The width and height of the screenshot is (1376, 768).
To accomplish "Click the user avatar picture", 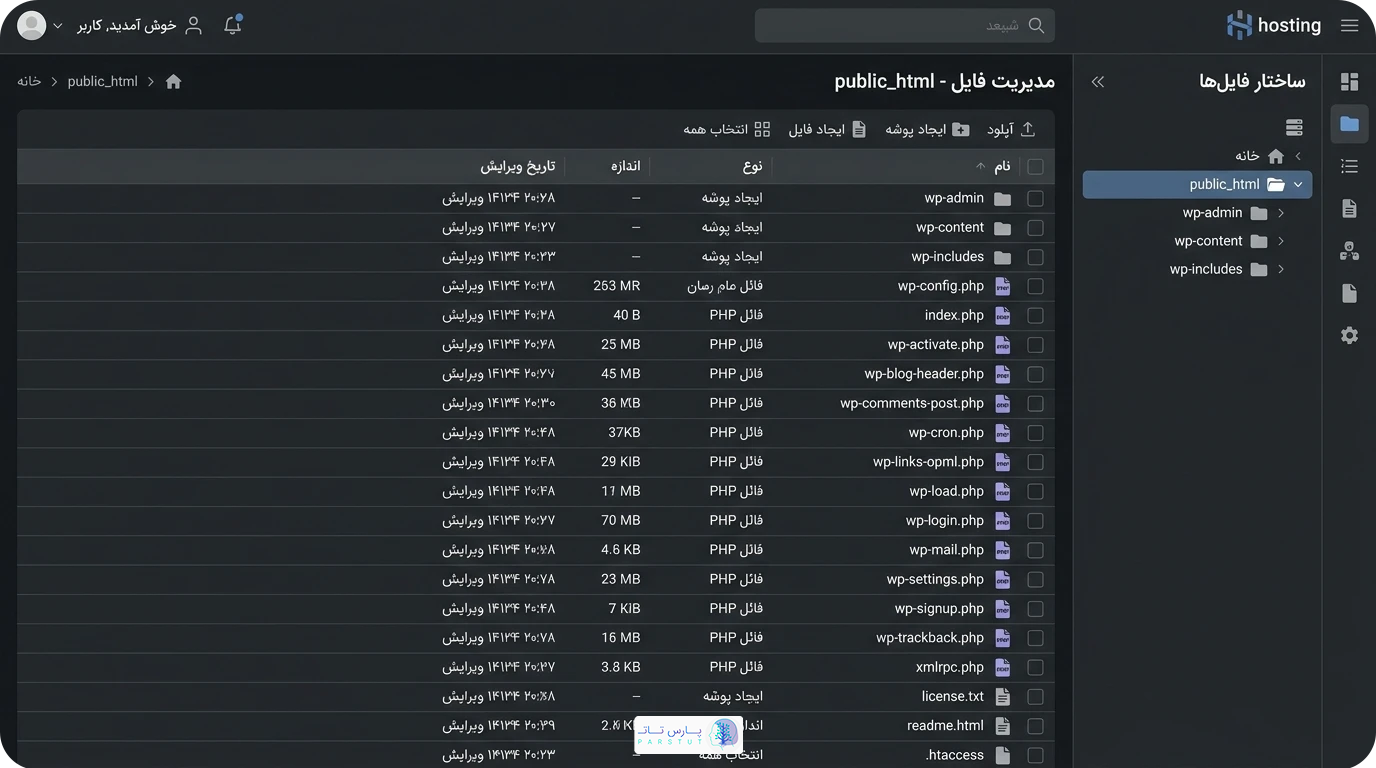I will [32, 26].
